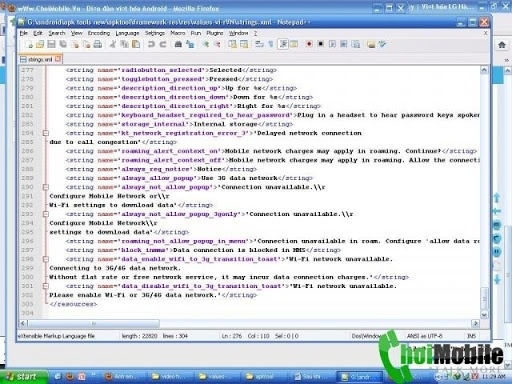Click the Cut scissors icon
This screenshot has height=384, width=512.
pyautogui.click(x=113, y=44)
